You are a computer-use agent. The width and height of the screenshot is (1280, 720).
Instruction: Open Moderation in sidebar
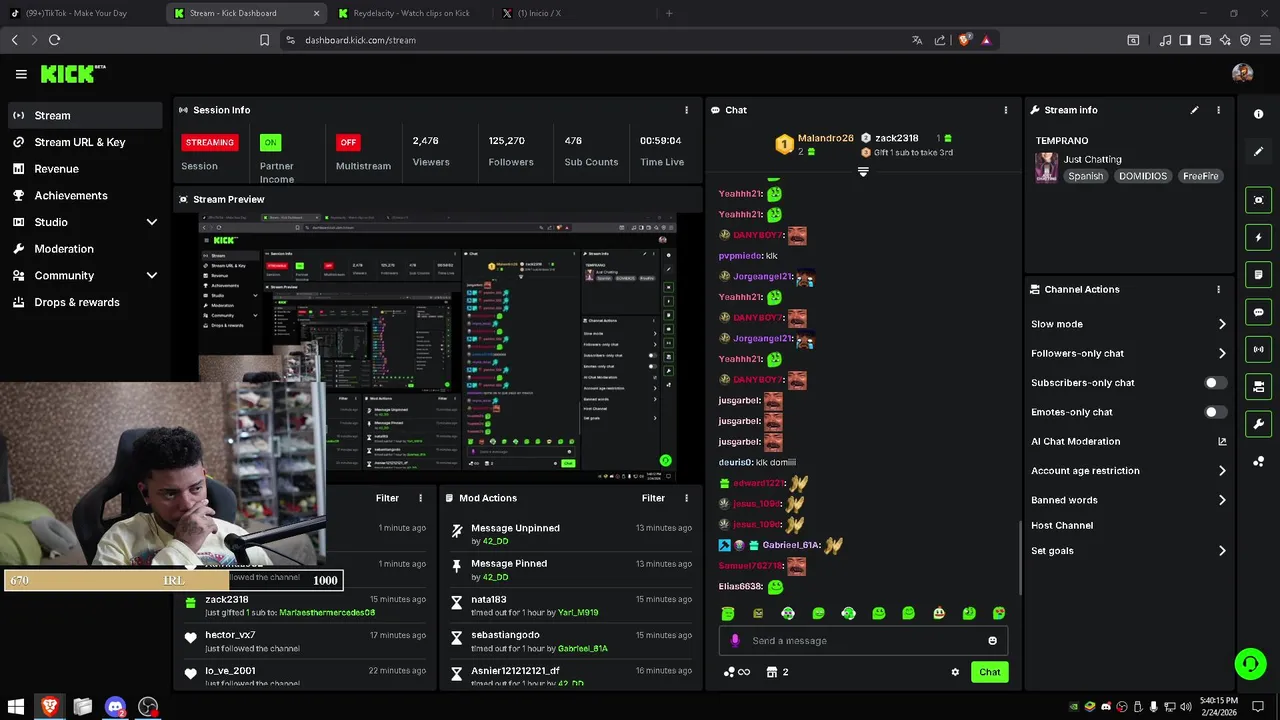pyautogui.click(x=85, y=249)
